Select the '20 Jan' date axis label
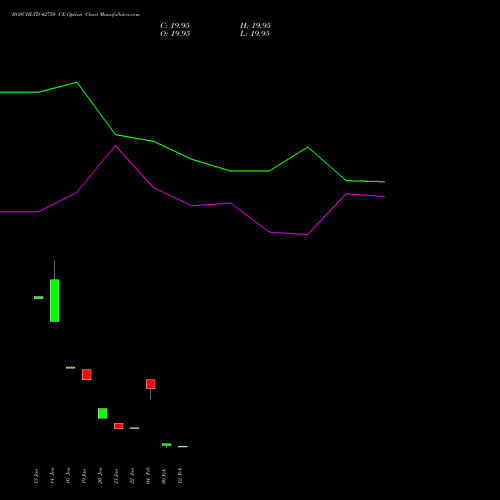Image resolution: width=500 pixels, height=500 pixels. (100, 475)
